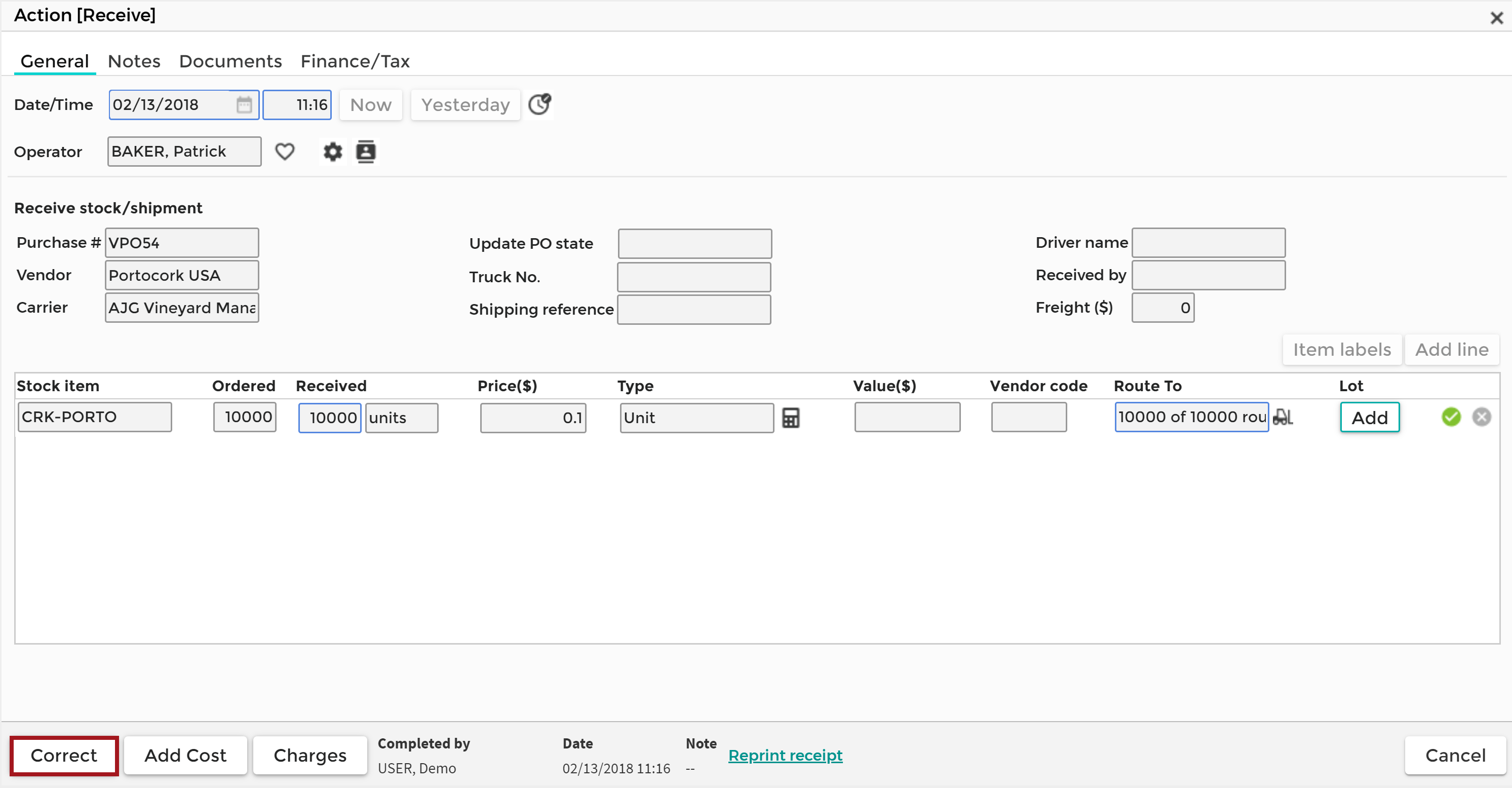Click the time field 11:16
The height and width of the screenshot is (788, 1512).
[297, 105]
